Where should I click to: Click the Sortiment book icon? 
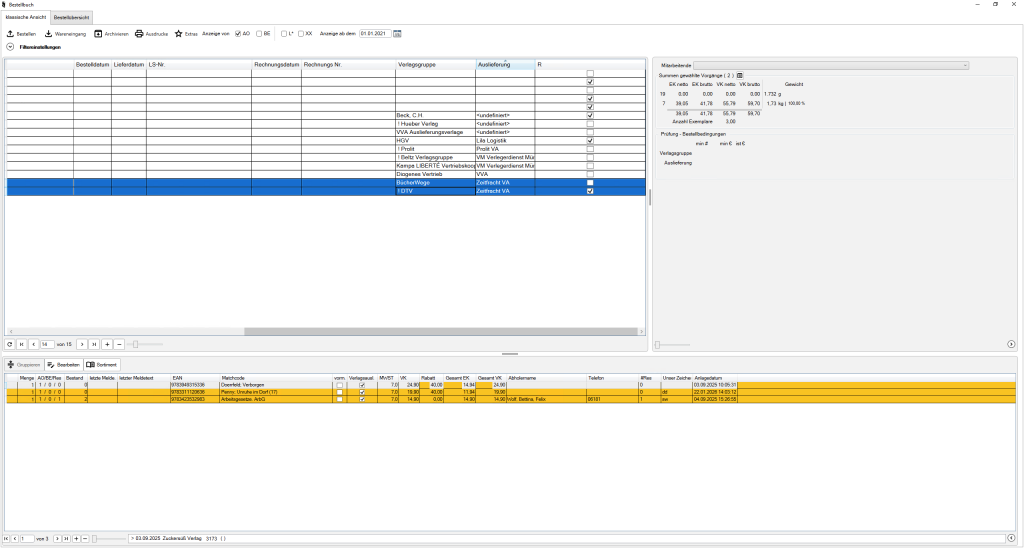(x=91, y=365)
